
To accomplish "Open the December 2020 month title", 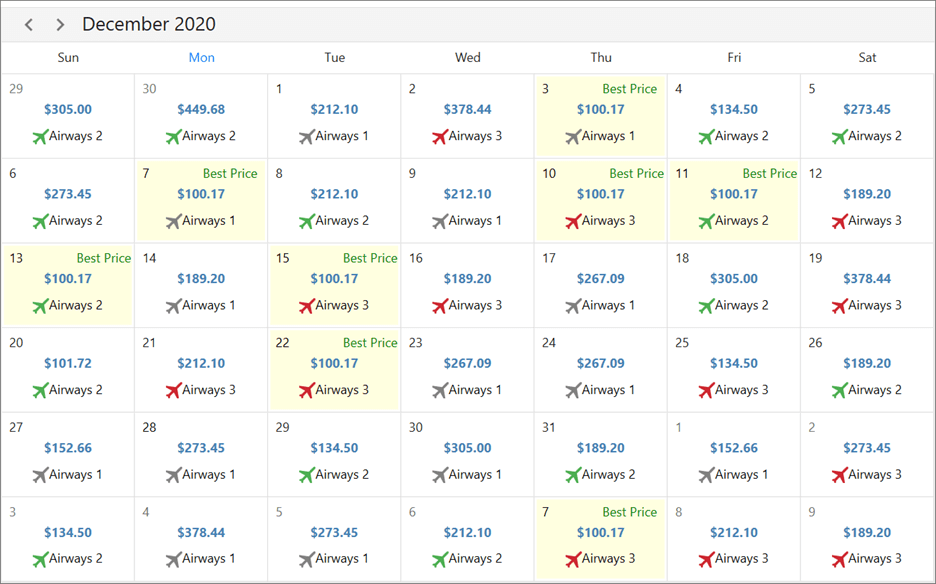I will [x=149, y=24].
